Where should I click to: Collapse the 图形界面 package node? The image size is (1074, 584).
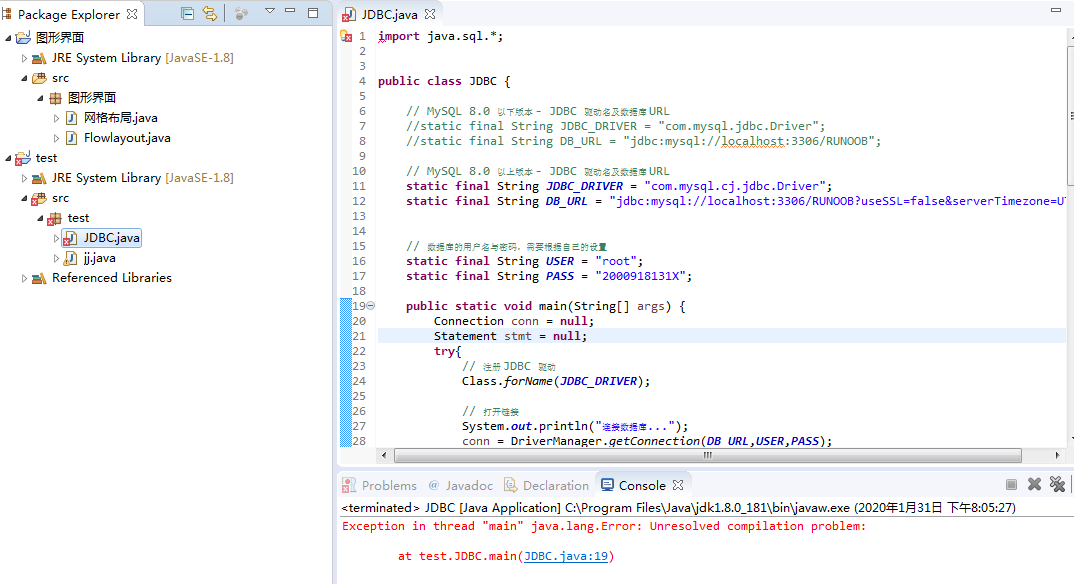coord(40,98)
